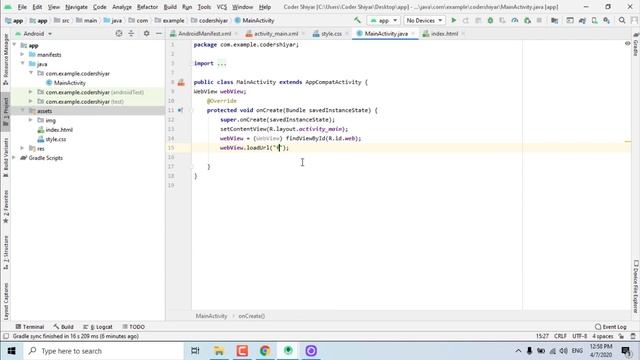Expand the com.example.codershiyar (test) package
The width and height of the screenshot is (640, 360).
[31, 101]
